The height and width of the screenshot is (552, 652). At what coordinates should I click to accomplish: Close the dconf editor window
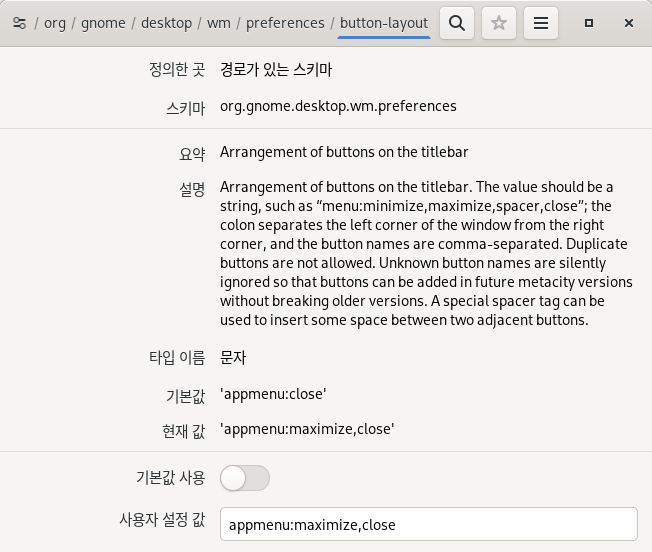click(x=629, y=23)
